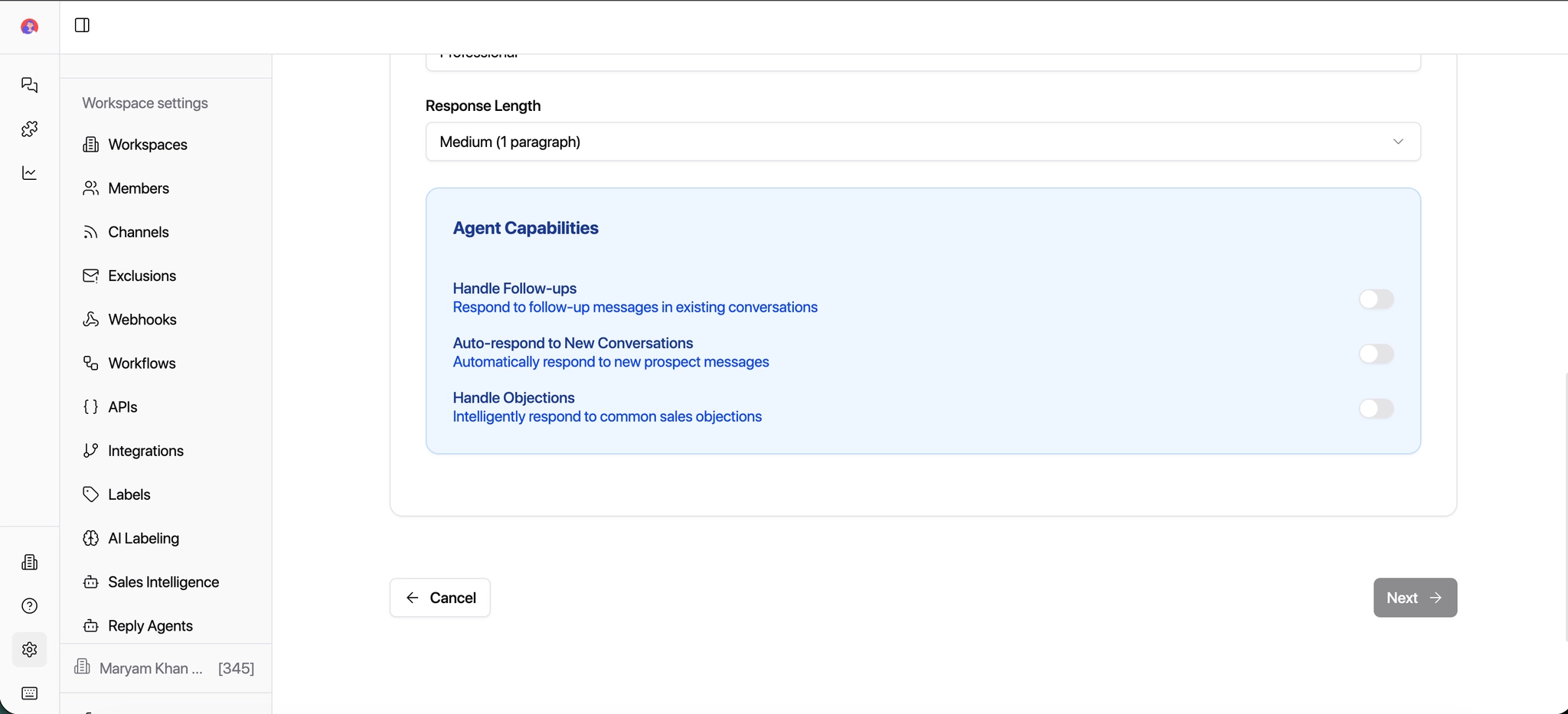Click the sidebar collapse icon at top
Image resolution: width=1568 pixels, height=714 pixels.
click(81, 24)
